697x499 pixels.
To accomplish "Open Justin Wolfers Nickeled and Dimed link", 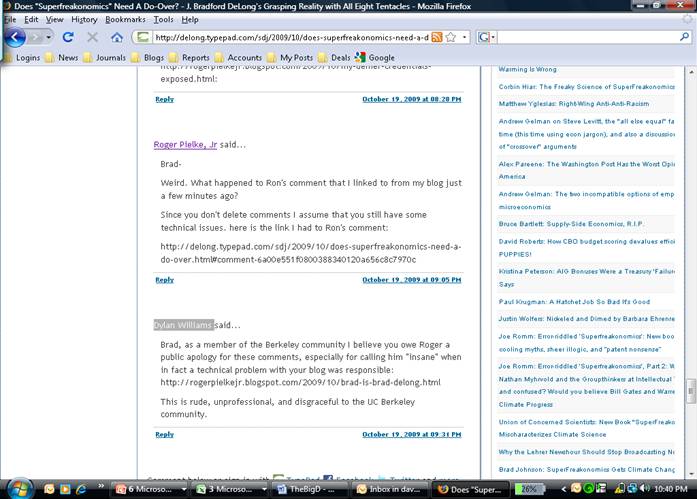I will coord(586,319).
